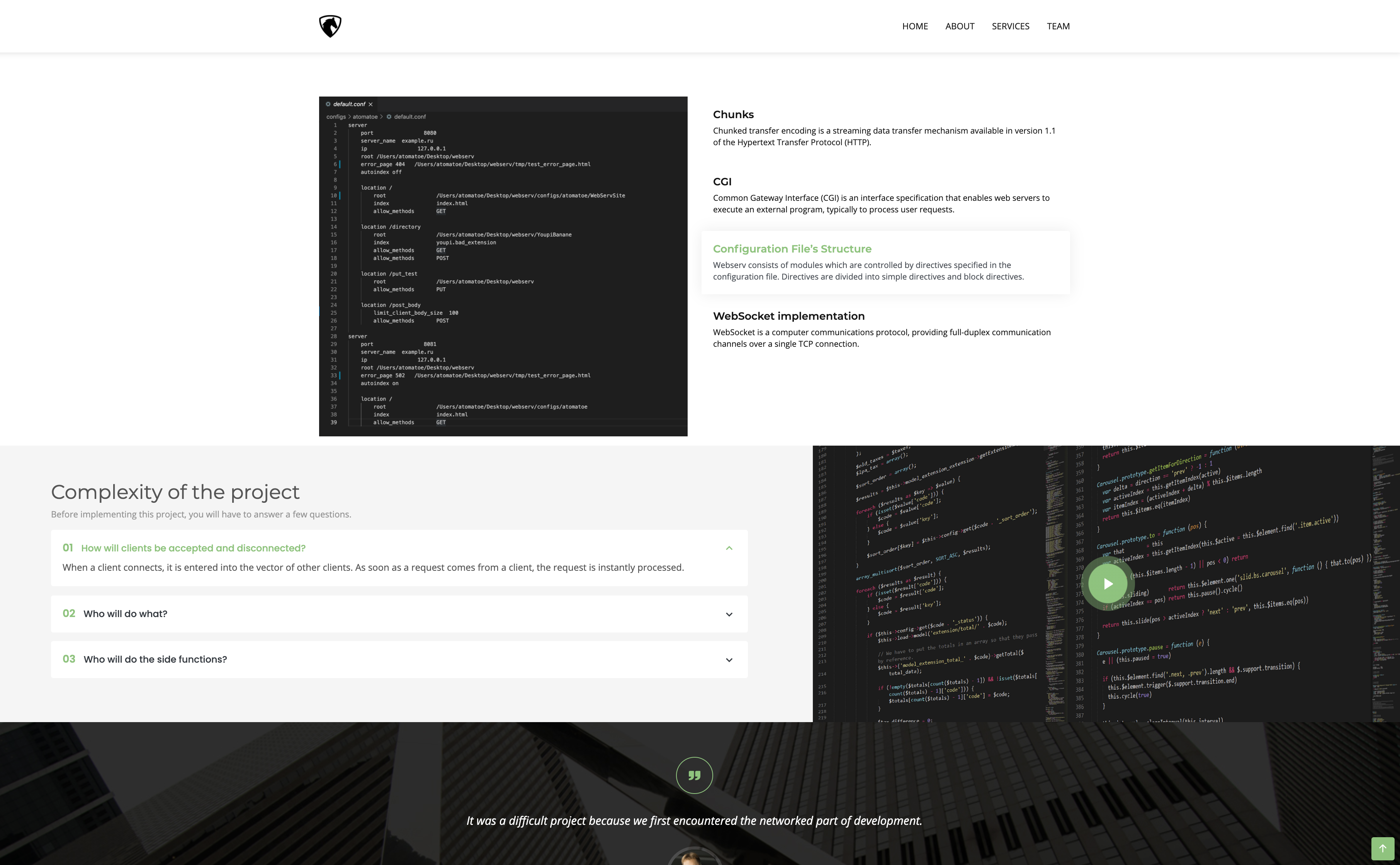Expand 'Who will do what?' chevron
The image size is (1400, 865).
pos(729,614)
